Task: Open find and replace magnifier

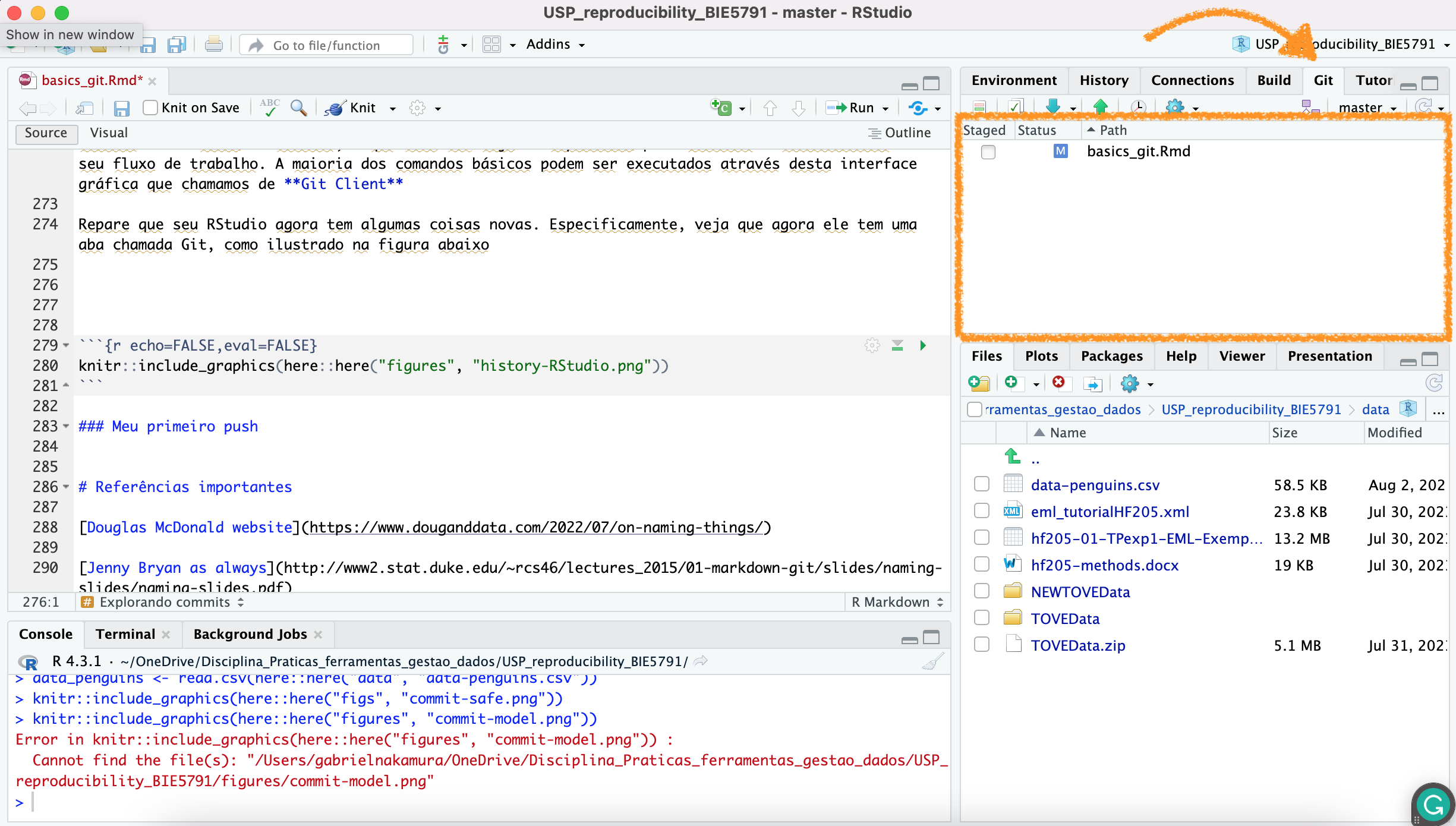Action: click(x=298, y=108)
